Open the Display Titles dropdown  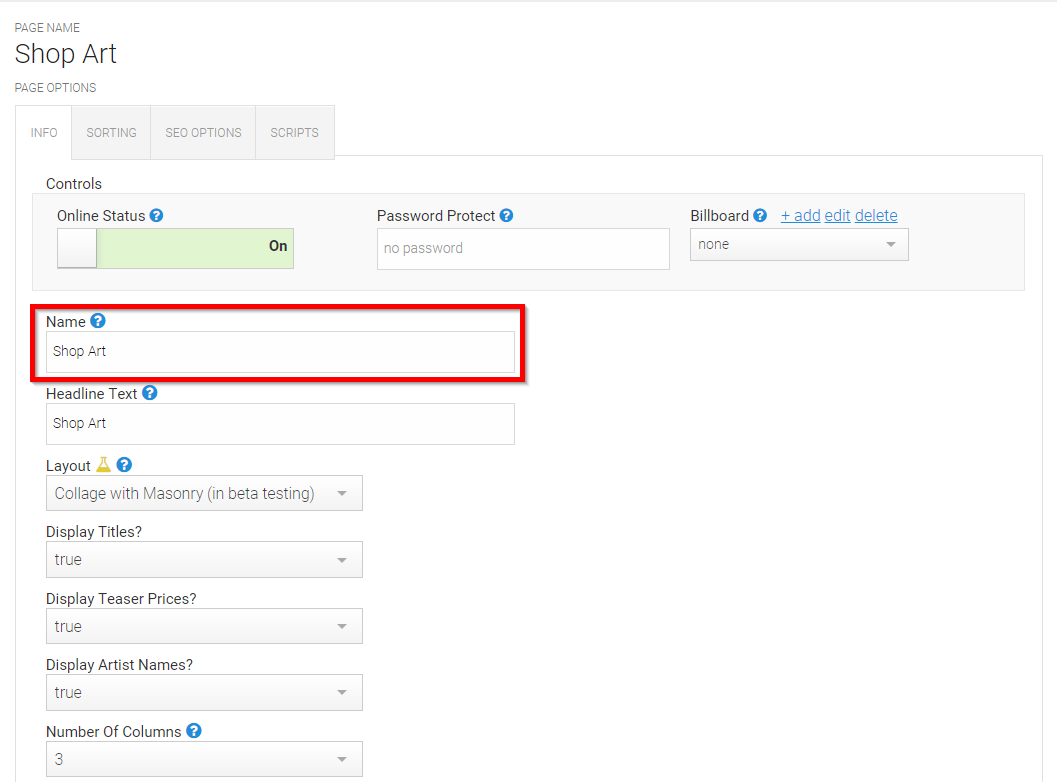(x=204, y=560)
